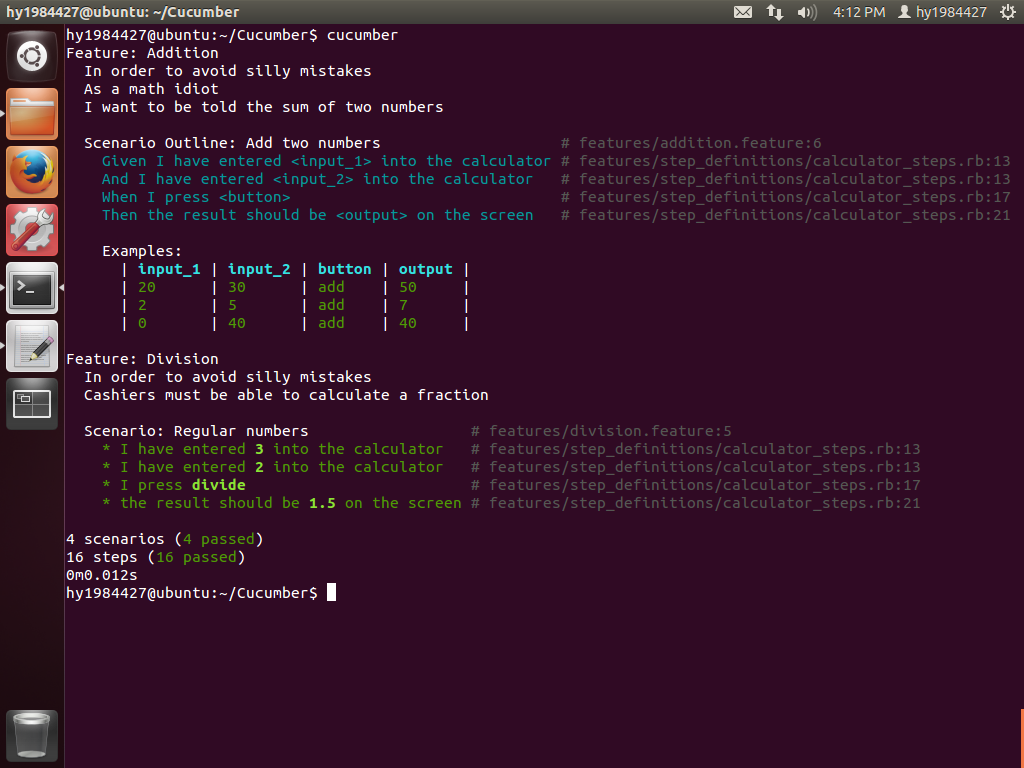Viewport: 1024px width, 768px height.
Task: Open the Files folder launcher icon
Action: point(32,114)
